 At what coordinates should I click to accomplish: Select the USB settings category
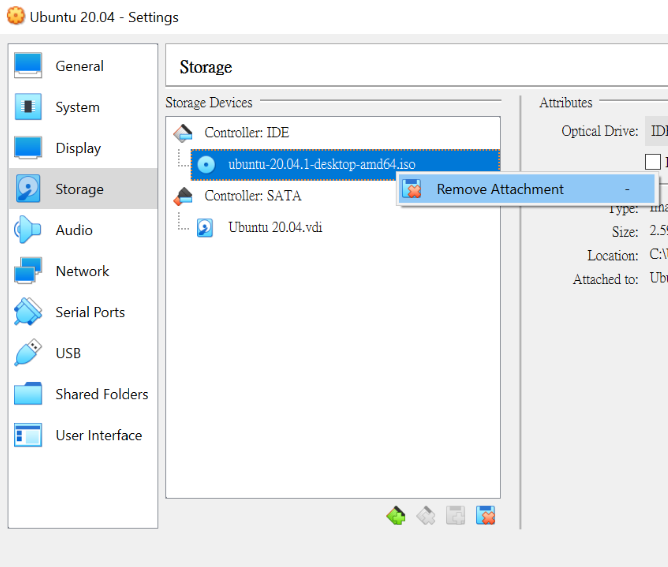[83, 353]
